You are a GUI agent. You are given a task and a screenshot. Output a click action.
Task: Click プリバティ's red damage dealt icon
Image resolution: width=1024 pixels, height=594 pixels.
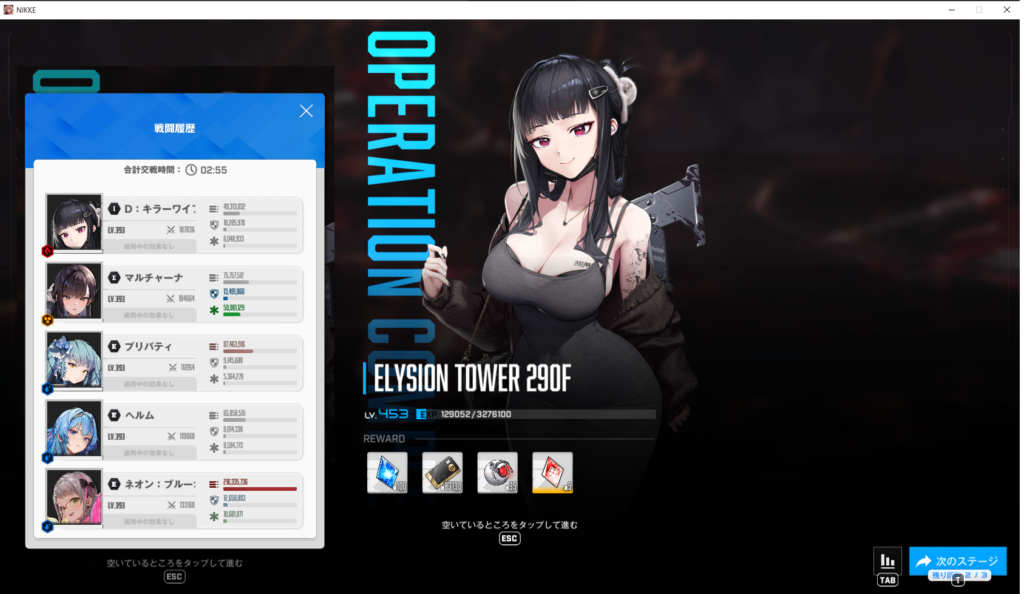214,347
